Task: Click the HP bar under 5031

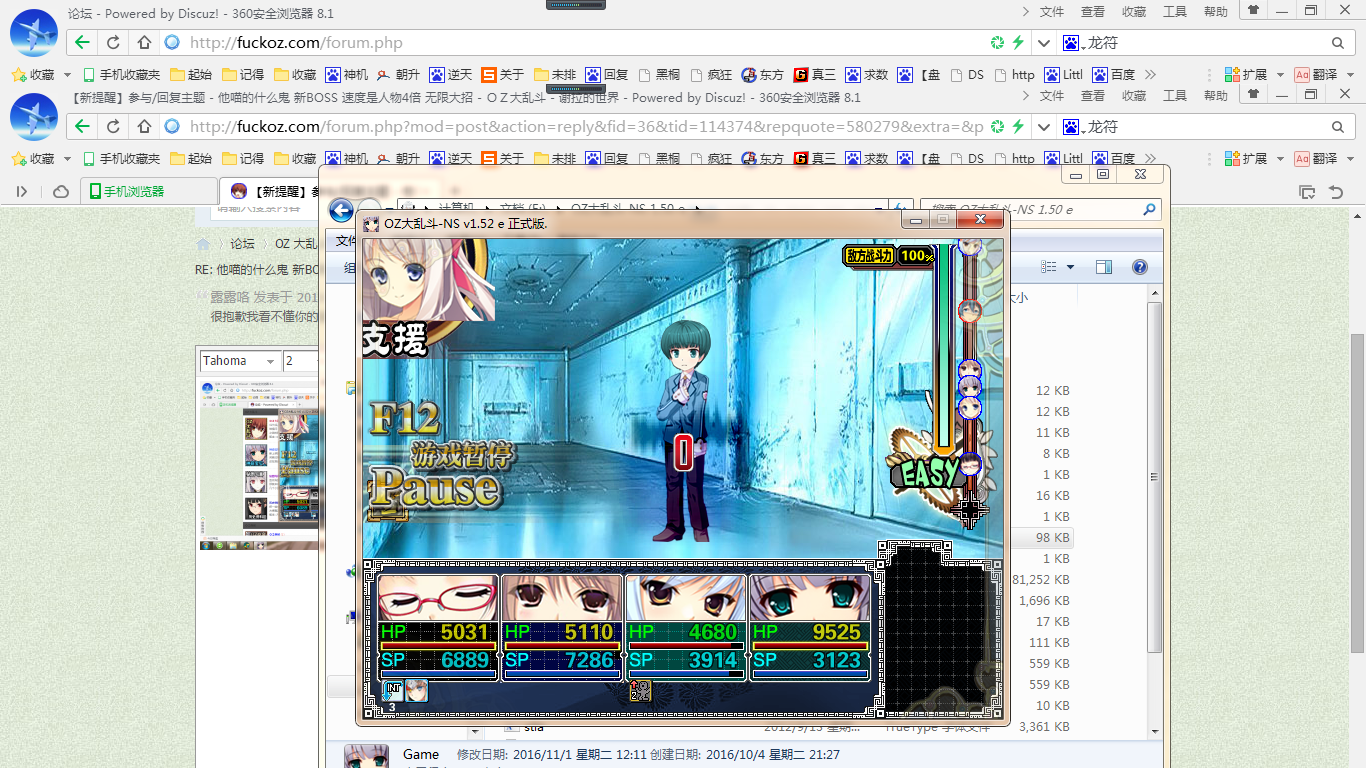Action: [x=438, y=646]
